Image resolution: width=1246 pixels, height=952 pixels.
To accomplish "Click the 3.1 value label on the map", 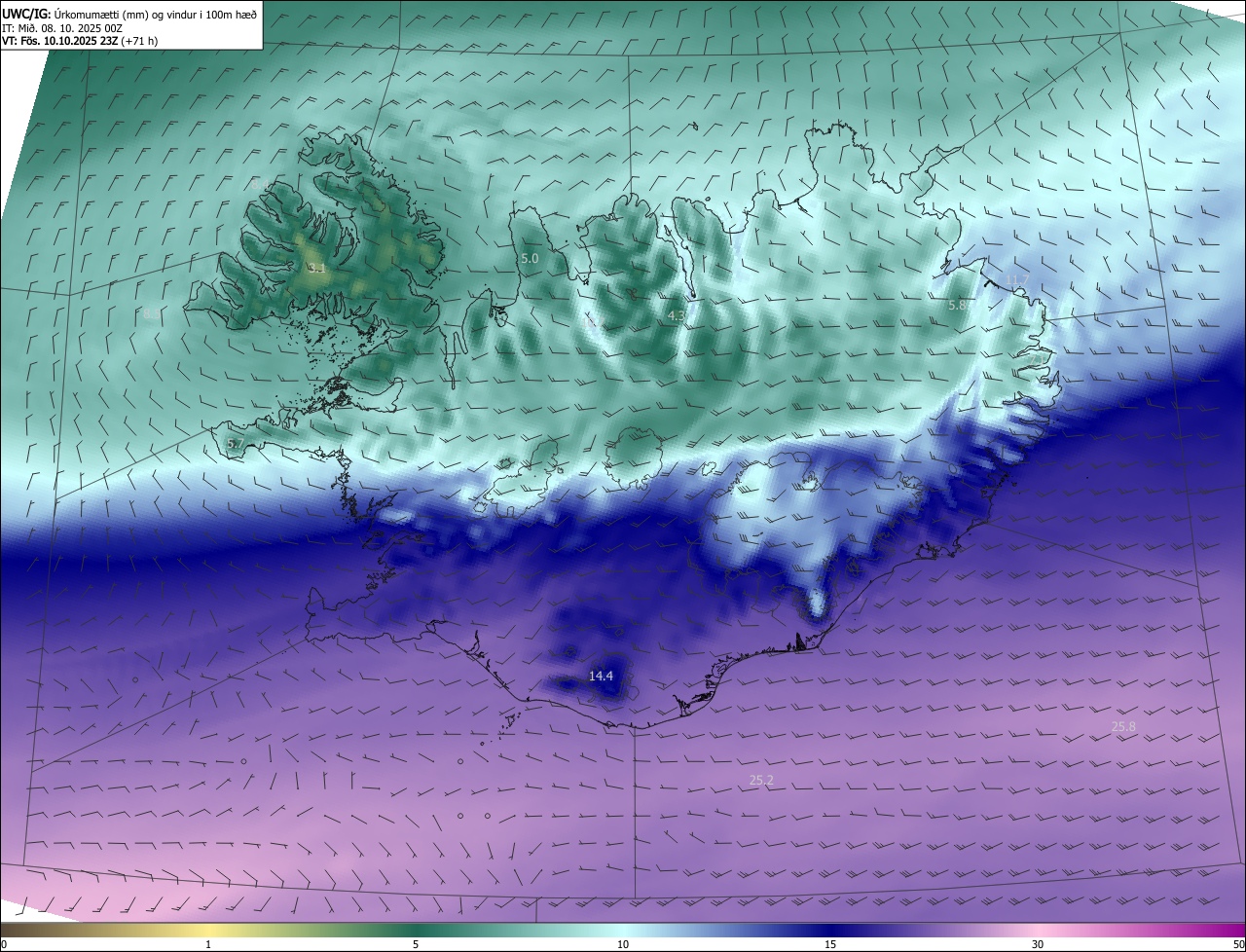I will coord(316,267).
